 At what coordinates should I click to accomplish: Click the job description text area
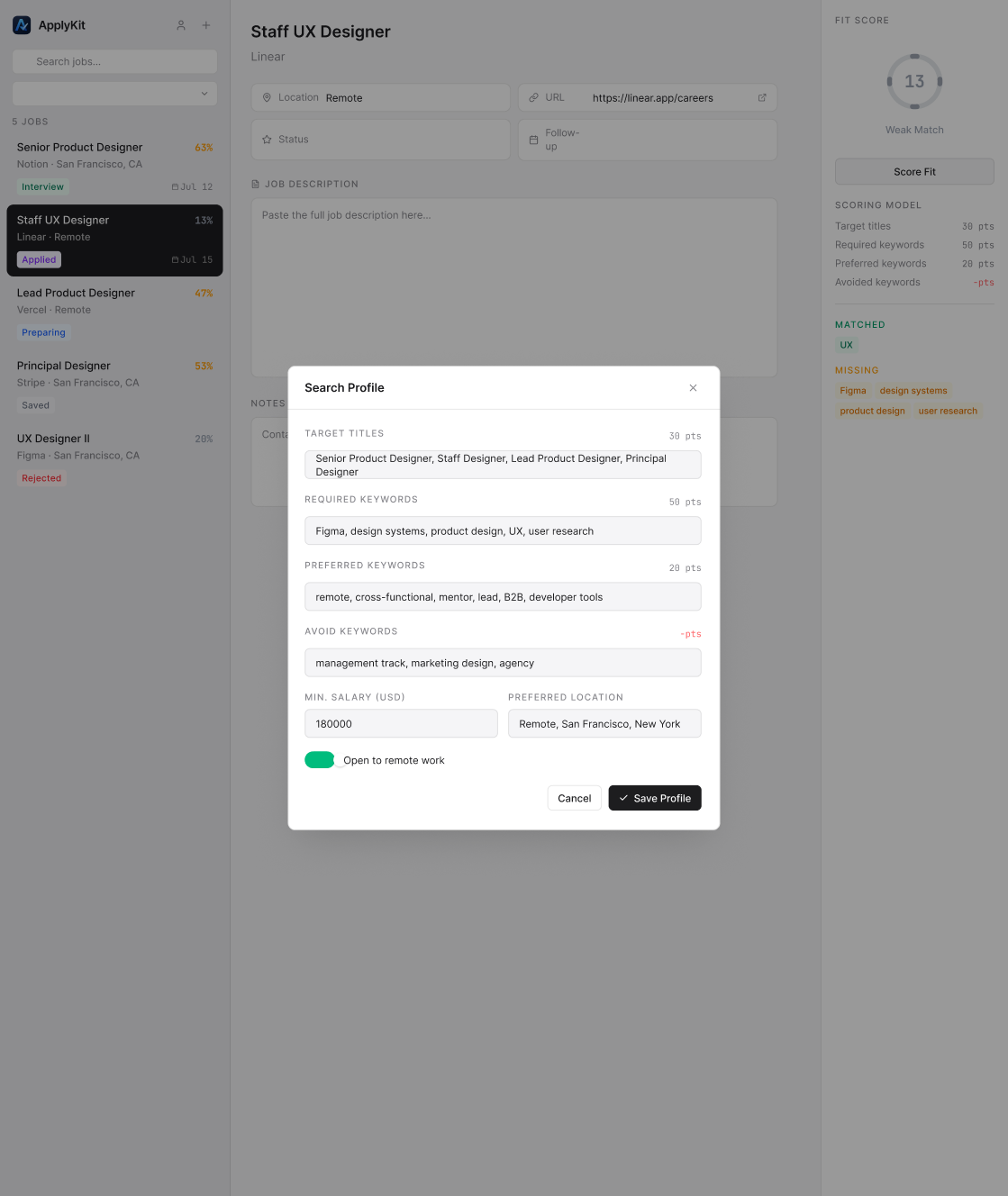(x=513, y=287)
